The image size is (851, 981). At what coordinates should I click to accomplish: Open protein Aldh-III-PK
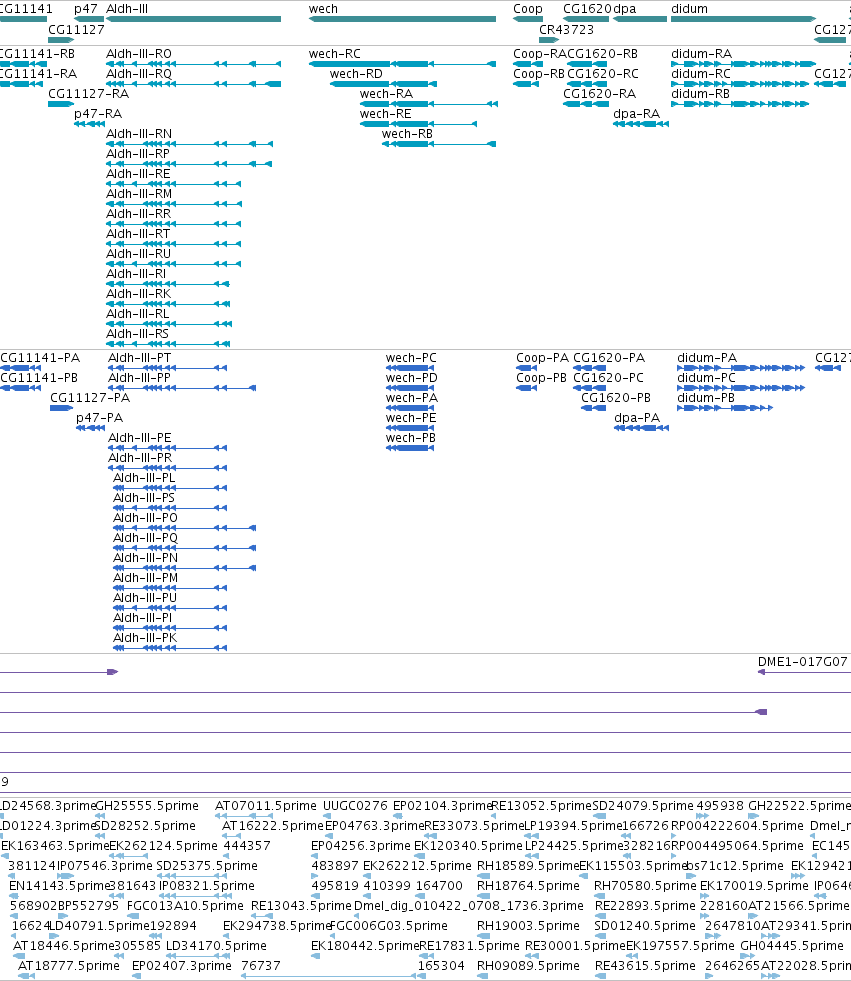[145, 638]
